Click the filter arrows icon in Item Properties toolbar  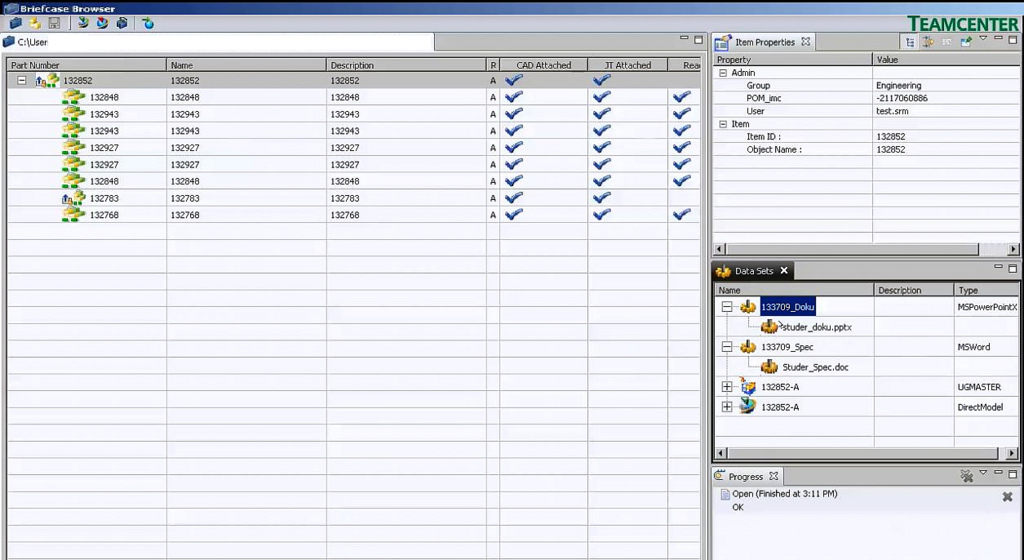pos(928,42)
